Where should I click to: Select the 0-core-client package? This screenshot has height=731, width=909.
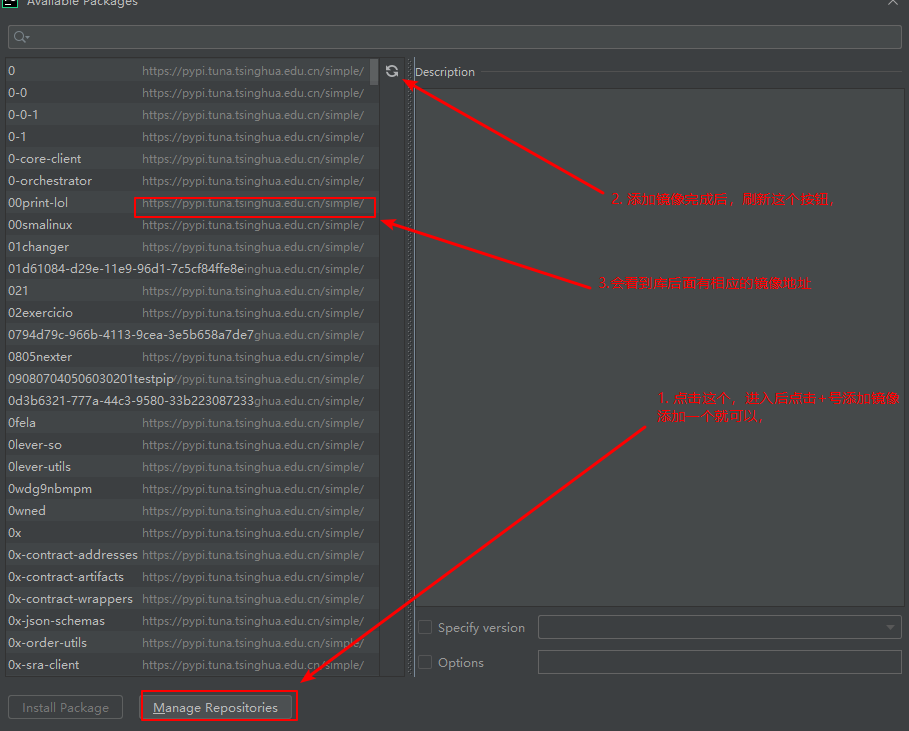tap(192, 159)
